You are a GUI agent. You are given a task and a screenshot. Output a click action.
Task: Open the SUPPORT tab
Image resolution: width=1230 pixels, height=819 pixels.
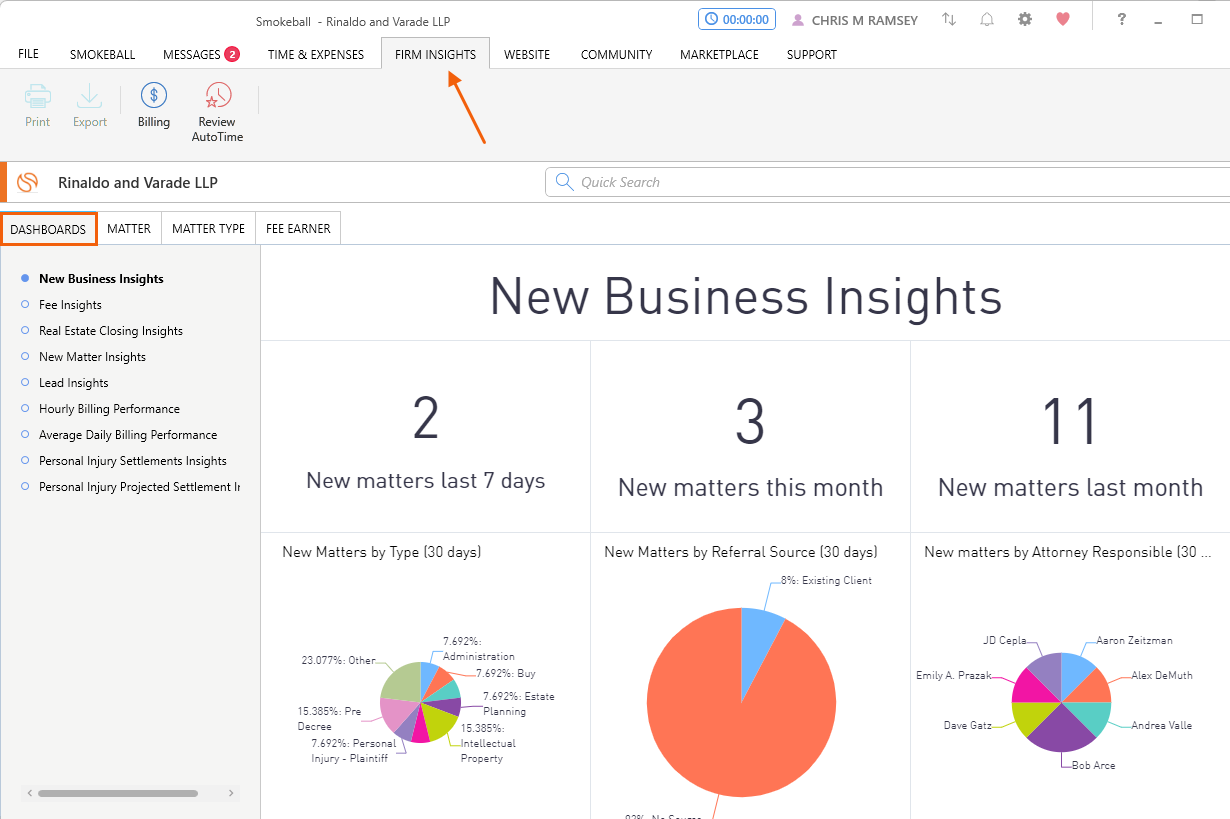click(812, 54)
